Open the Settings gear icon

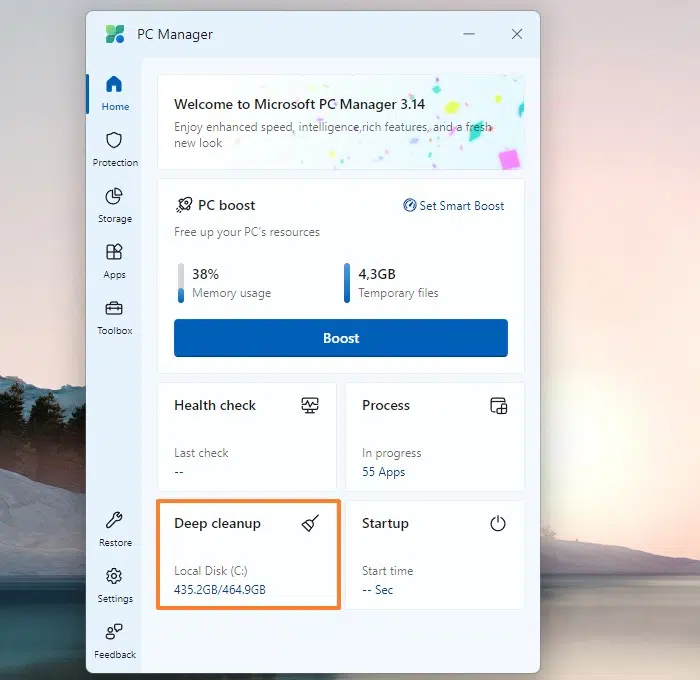tap(114, 576)
